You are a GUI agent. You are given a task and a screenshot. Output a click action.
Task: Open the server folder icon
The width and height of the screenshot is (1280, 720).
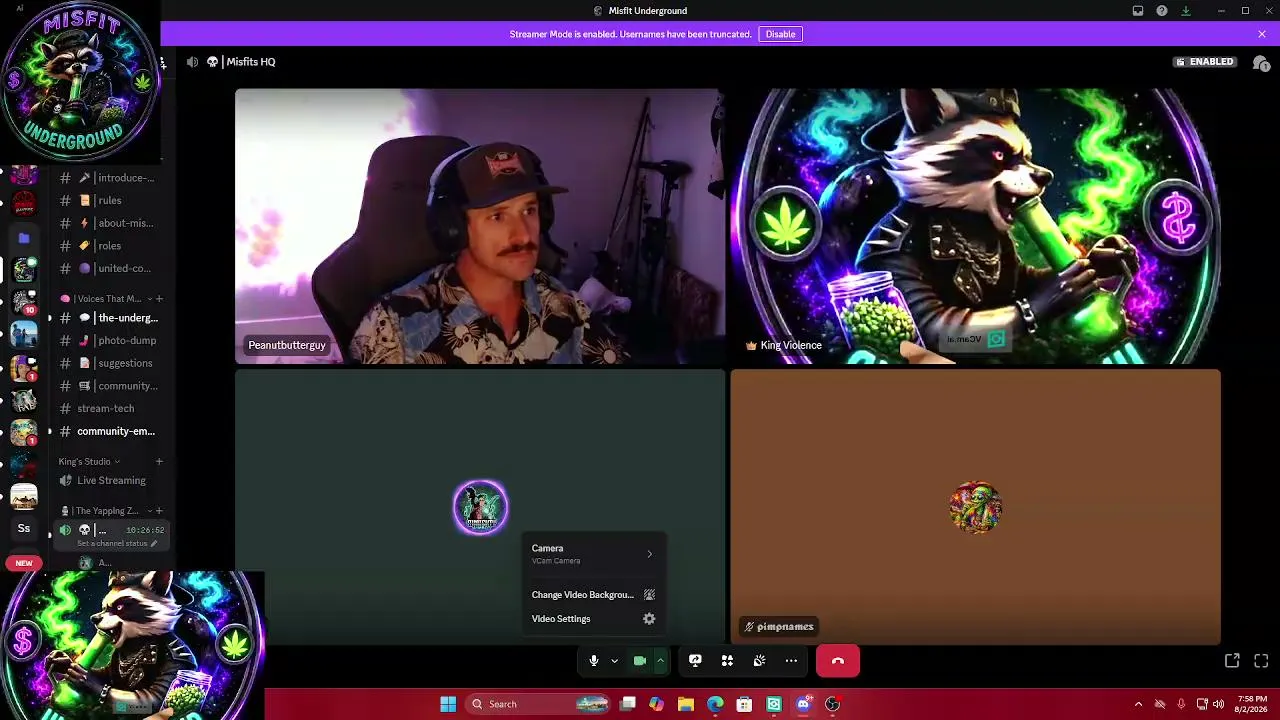24,238
